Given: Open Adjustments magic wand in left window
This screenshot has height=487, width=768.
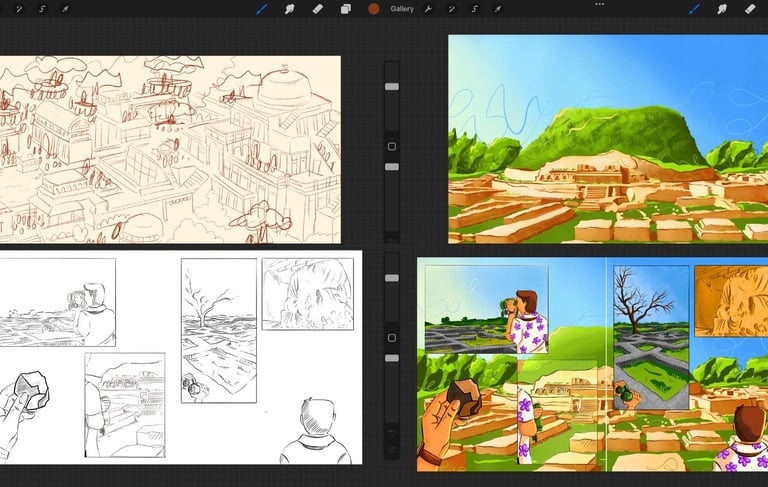Looking at the screenshot, I should tap(19, 9).
